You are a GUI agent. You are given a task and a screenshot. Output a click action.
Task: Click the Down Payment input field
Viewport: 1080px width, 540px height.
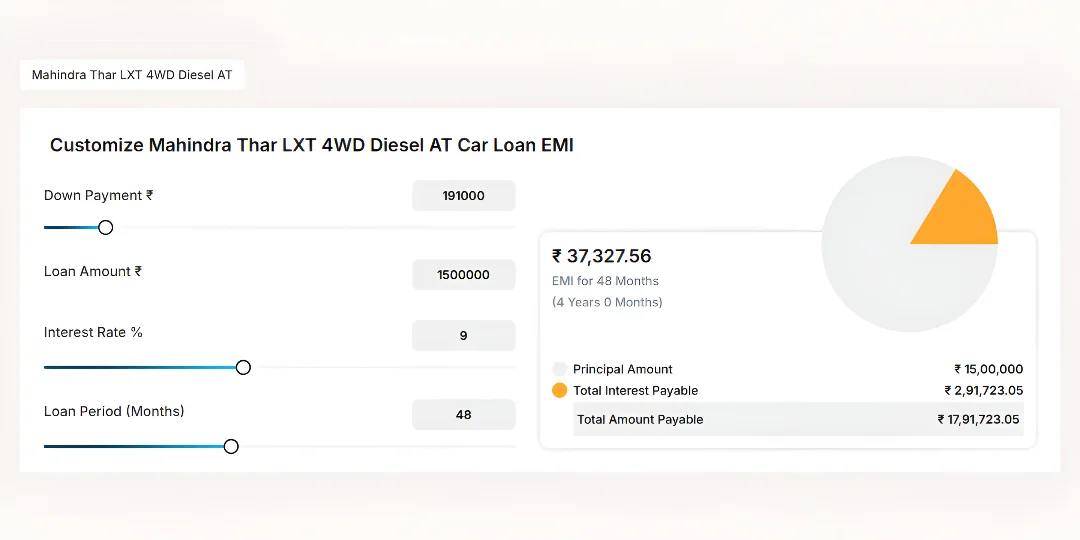[x=463, y=196]
